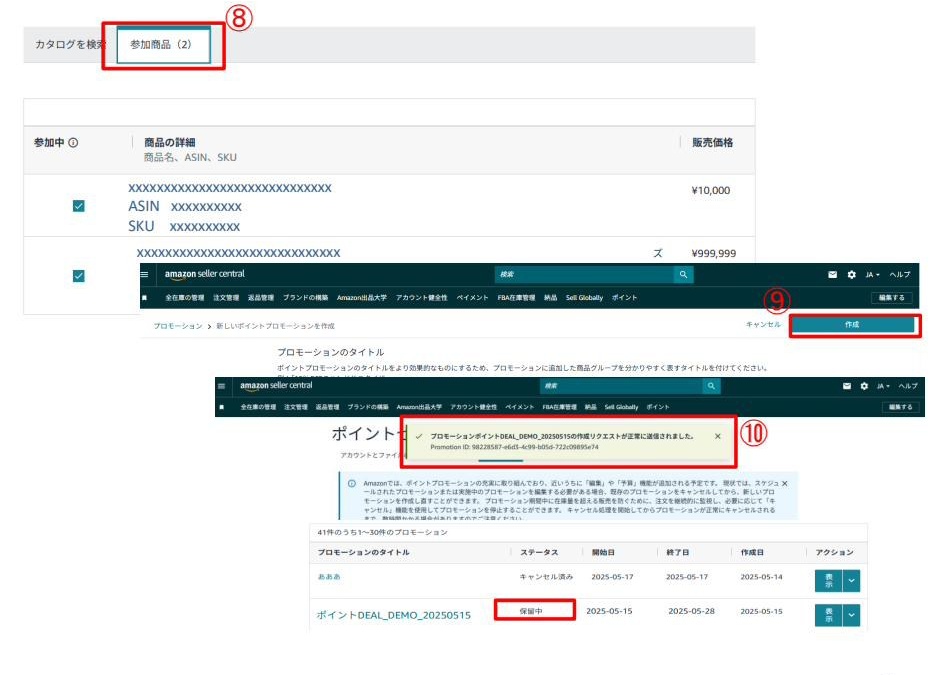Click the キャンセル済み status cell

[x=546, y=577]
